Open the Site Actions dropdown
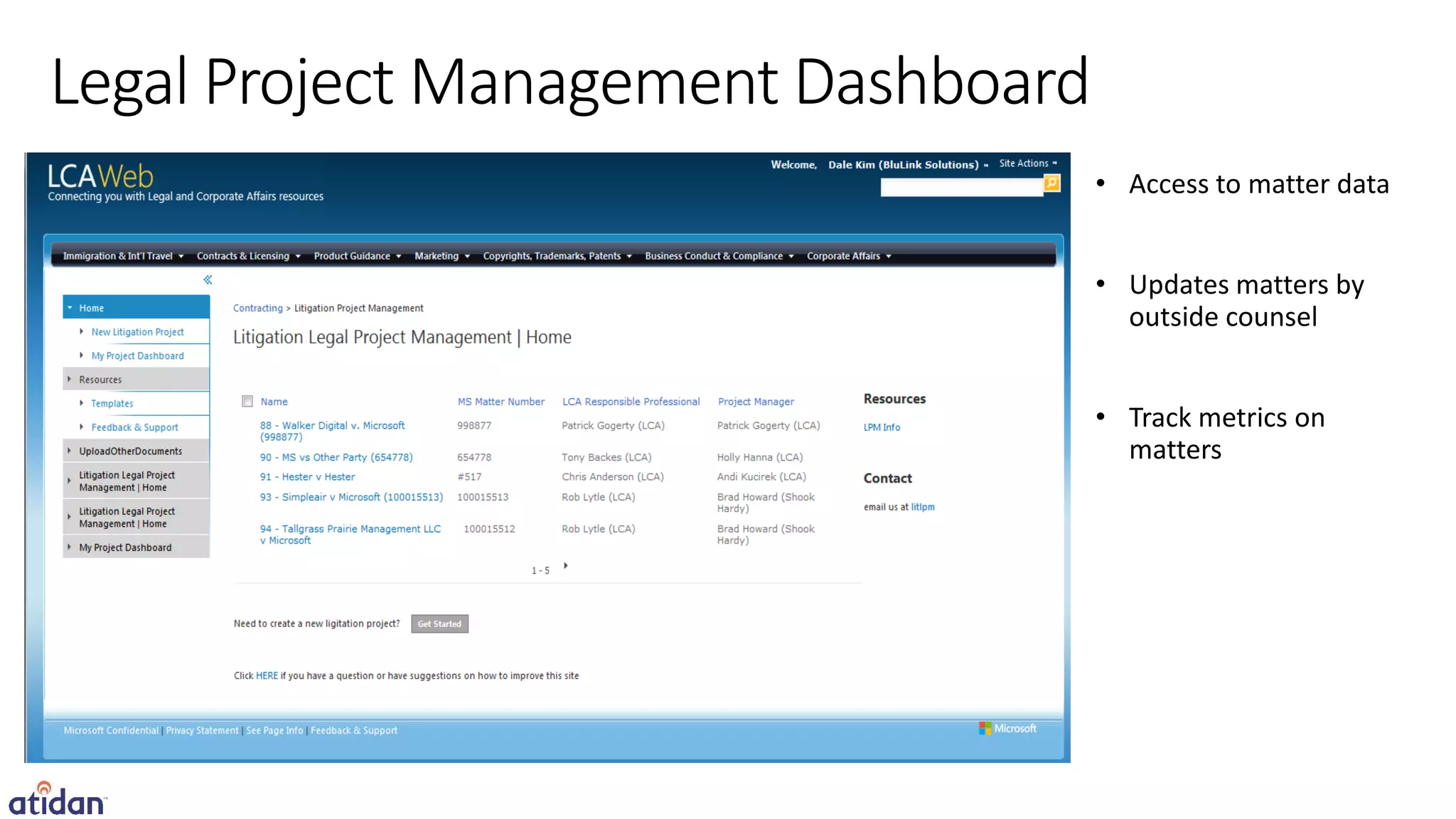The width and height of the screenshot is (1456, 819). coord(1028,164)
